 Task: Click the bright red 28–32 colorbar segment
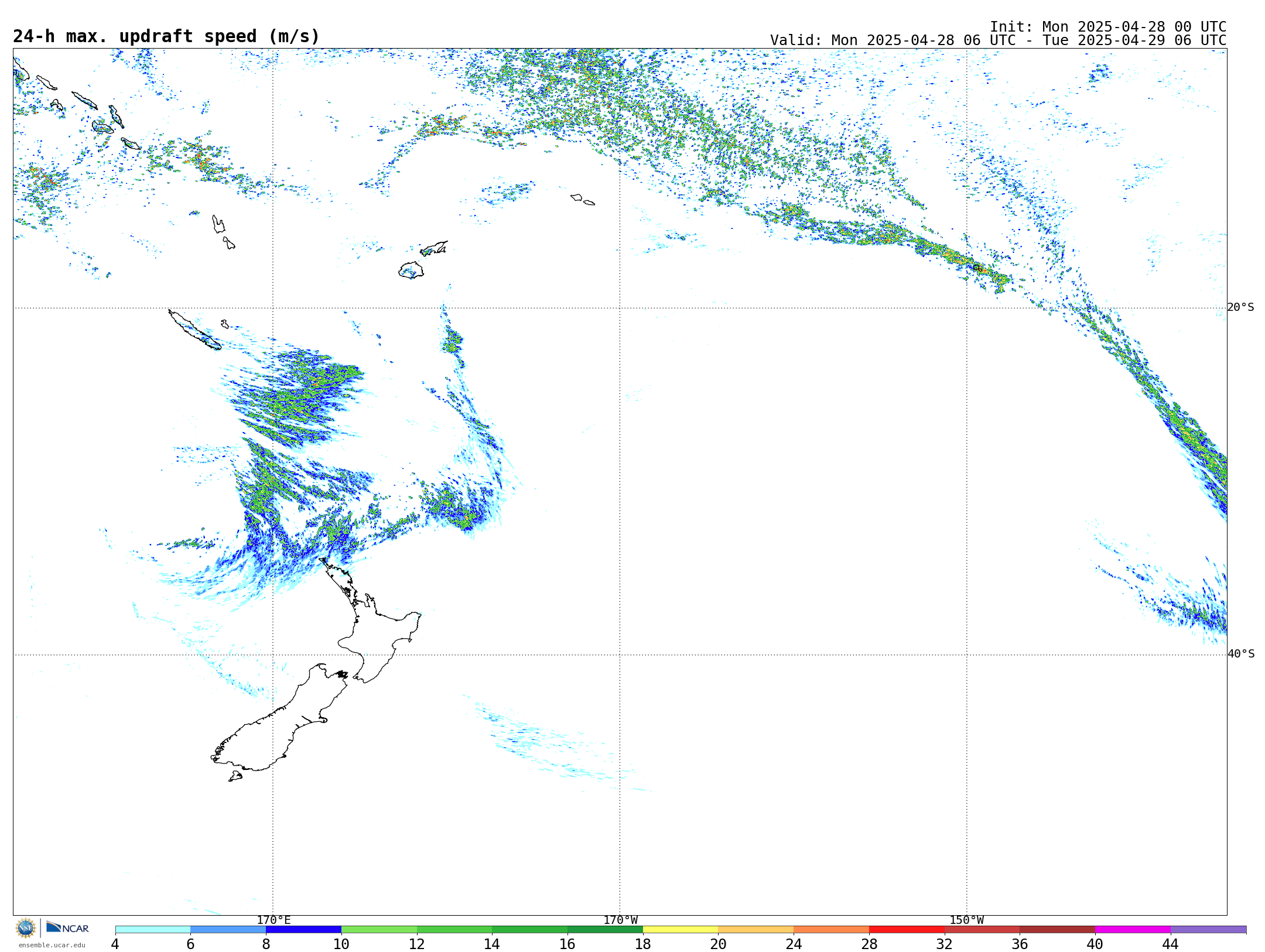tap(907, 929)
